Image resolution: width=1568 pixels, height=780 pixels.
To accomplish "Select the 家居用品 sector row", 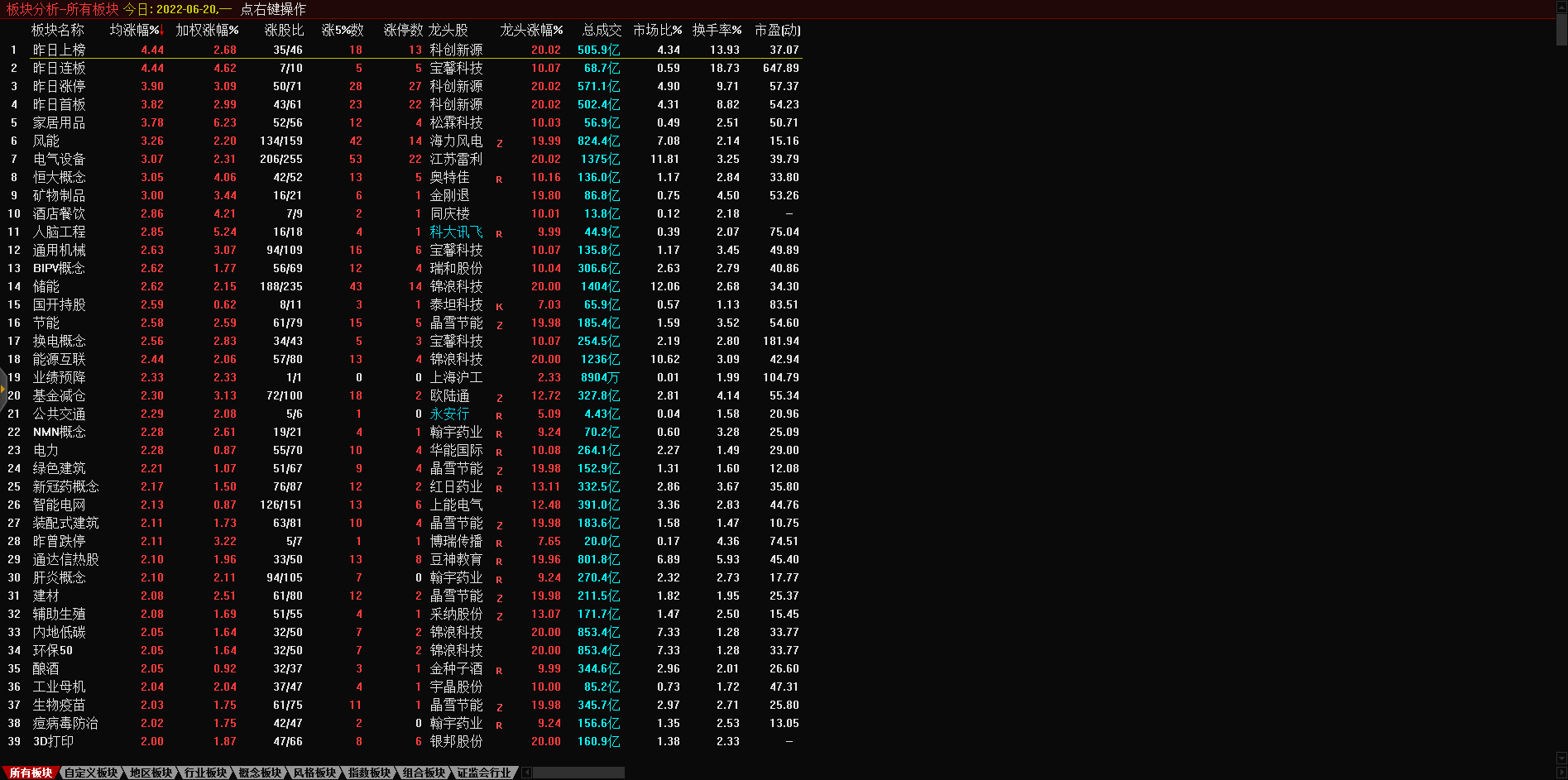I will pos(59,123).
